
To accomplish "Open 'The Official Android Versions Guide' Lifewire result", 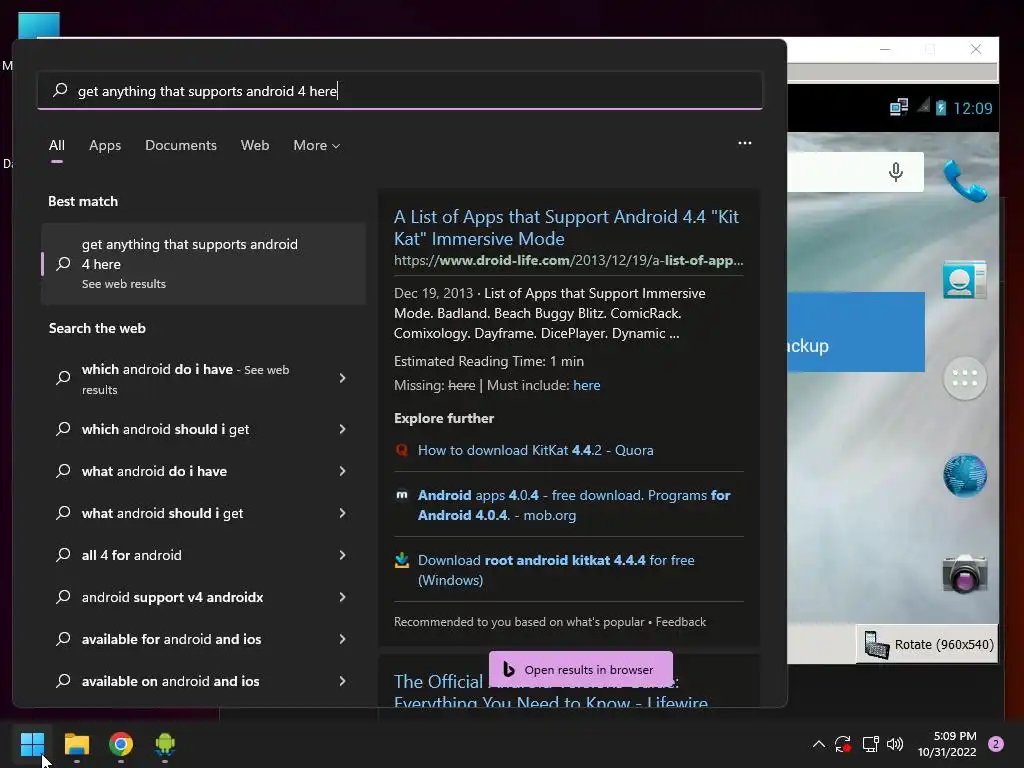I will tap(551, 692).
